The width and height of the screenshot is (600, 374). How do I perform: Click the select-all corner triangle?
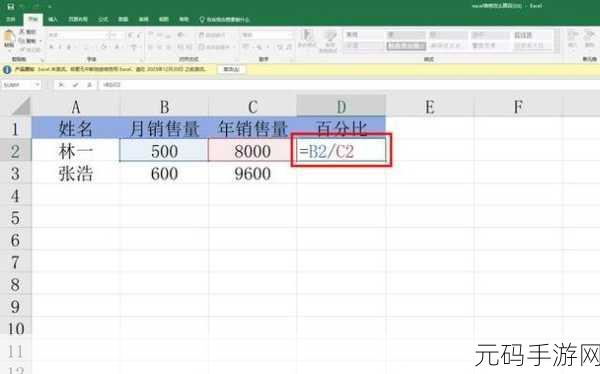pos(21,106)
